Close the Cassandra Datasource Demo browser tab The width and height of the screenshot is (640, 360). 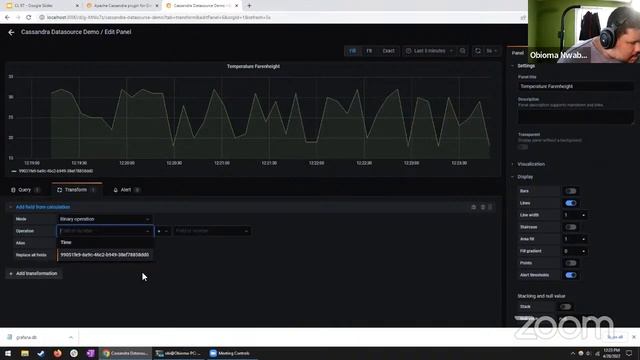click(236, 6)
